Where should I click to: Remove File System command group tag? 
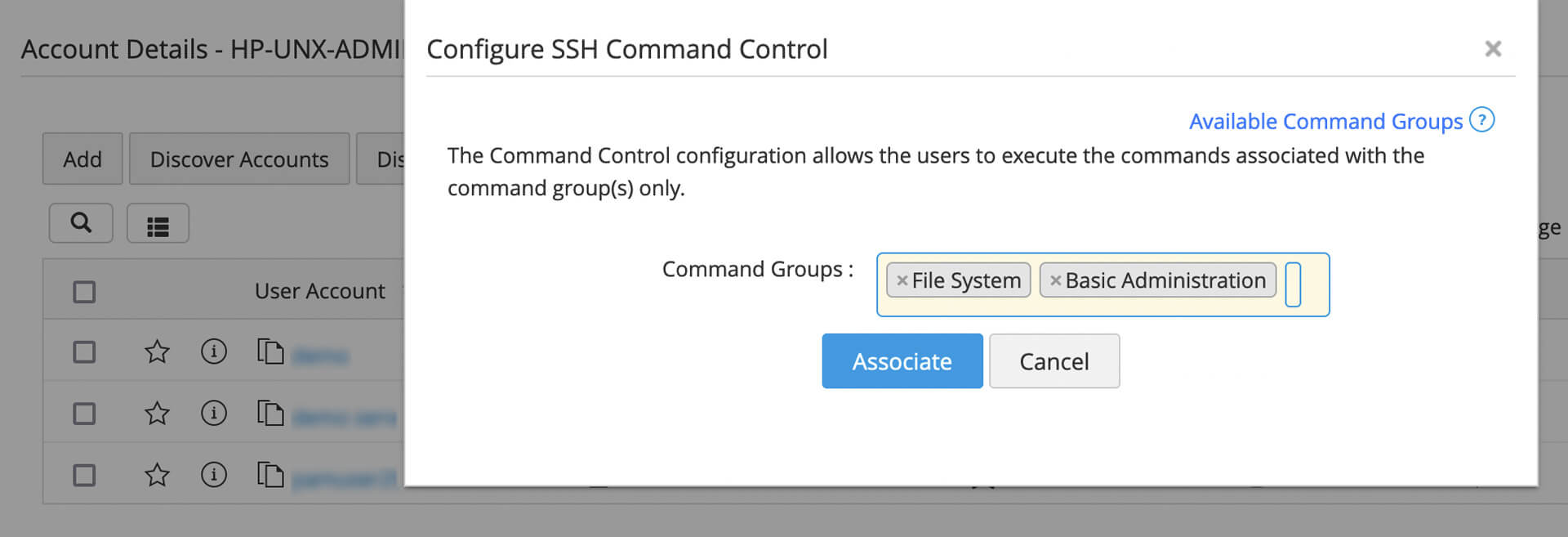[x=902, y=280]
